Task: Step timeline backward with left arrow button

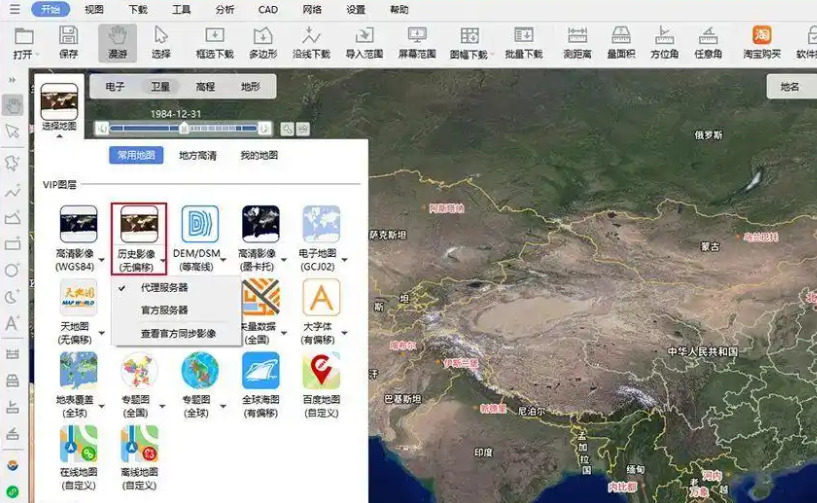Action: coord(102,128)
